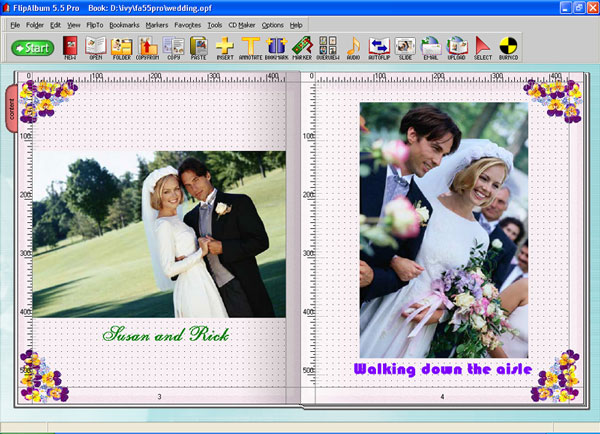Select the Audio music note icon

pos(353,48)
